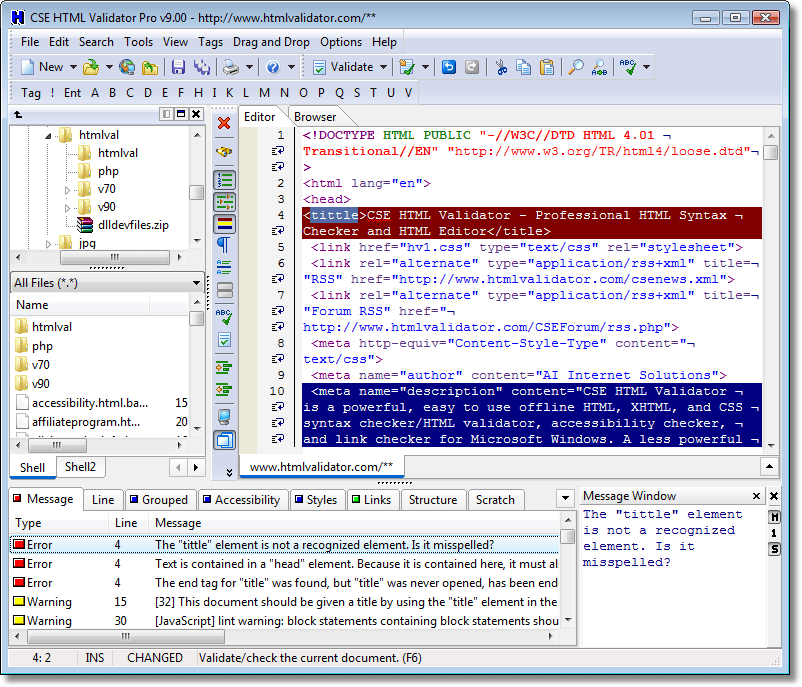Open the All Files filter combo box
The width and height of the screenshot is (802, 687).
107,283
